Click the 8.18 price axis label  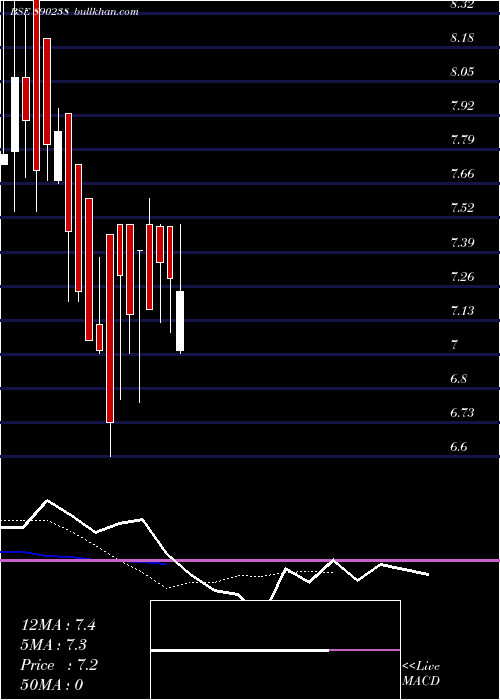point(462,38)
